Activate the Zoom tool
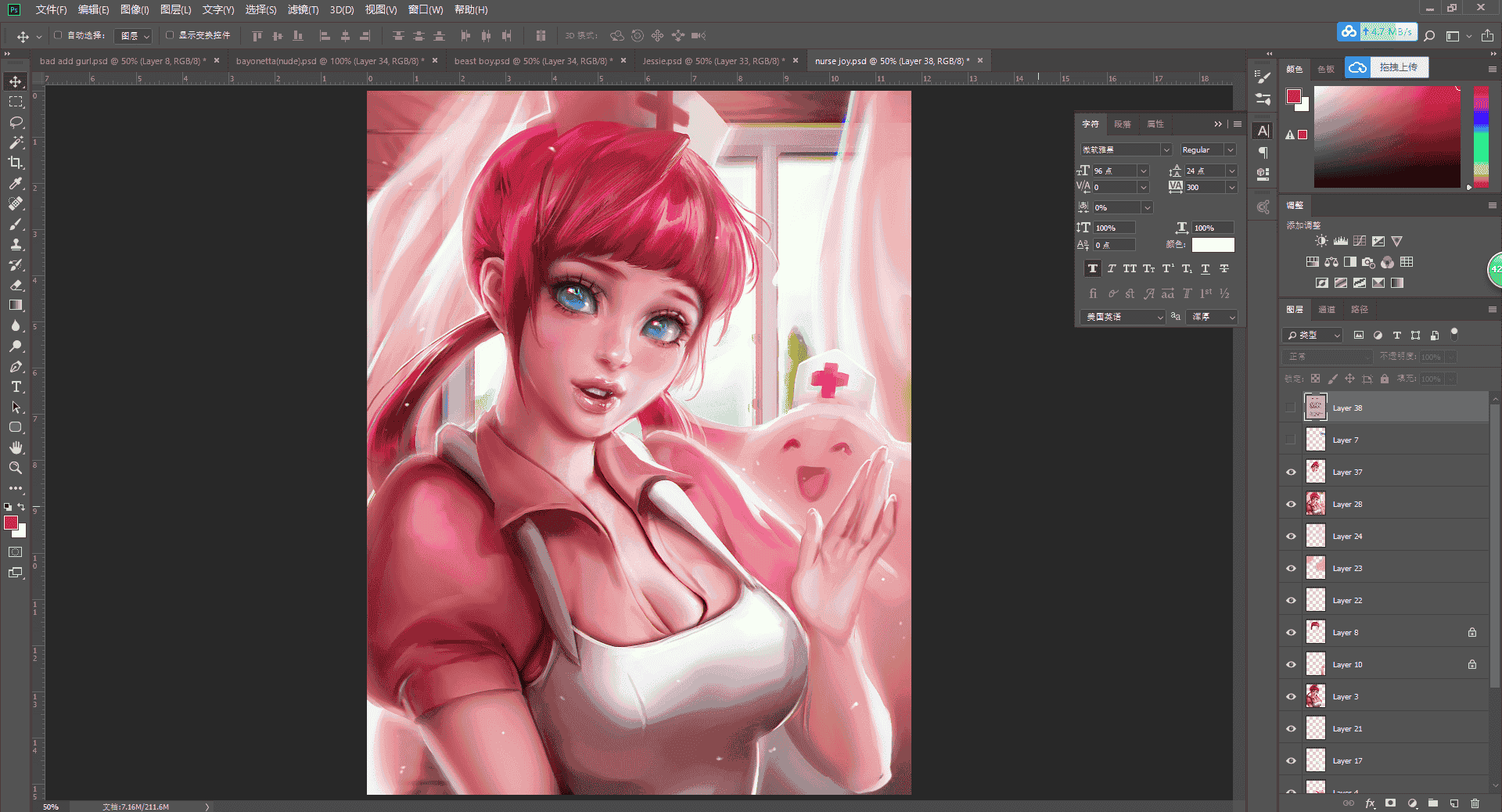1502x812 pixels. coord(16,468)
